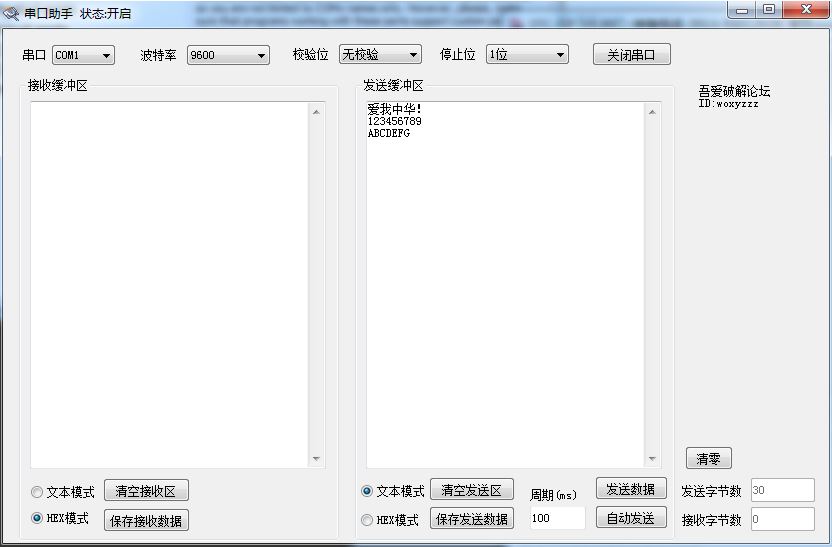832x547 pixels.
Task: Click the serial assistant title bar icon
Action: 11,13
